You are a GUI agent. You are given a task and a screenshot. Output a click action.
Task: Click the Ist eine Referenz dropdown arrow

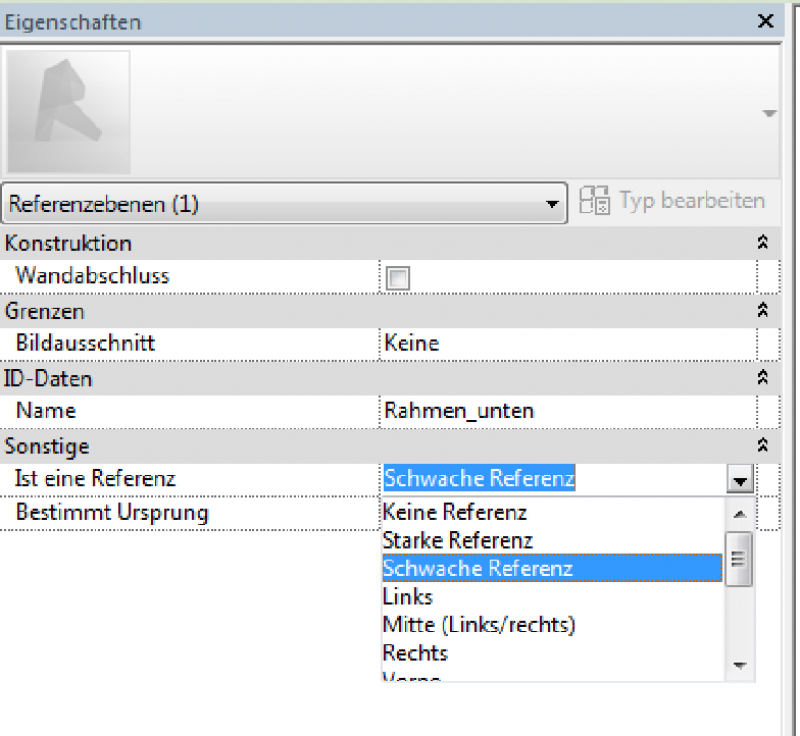click(740, 480)
